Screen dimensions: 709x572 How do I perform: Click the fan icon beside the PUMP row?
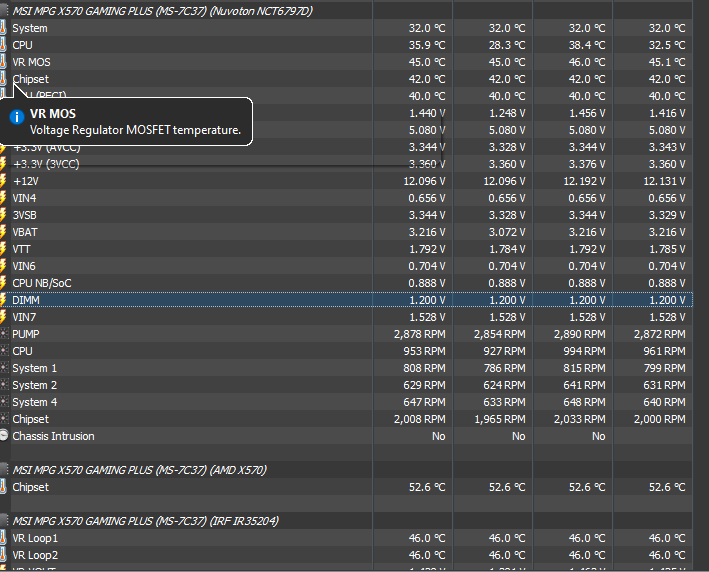pyautogui.click(x=4, y=334)
